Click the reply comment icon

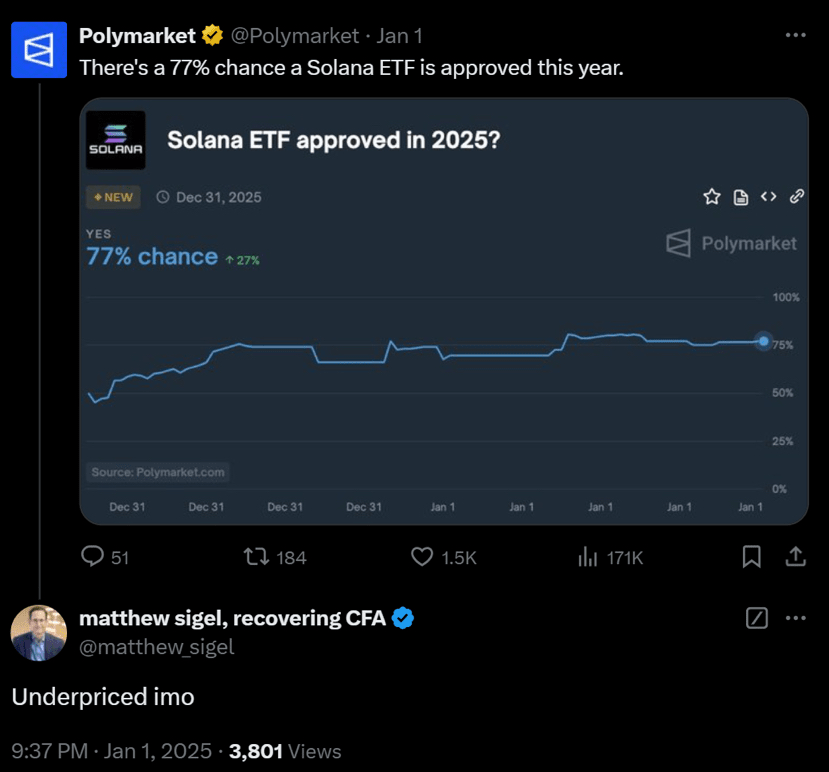[93, 557]
